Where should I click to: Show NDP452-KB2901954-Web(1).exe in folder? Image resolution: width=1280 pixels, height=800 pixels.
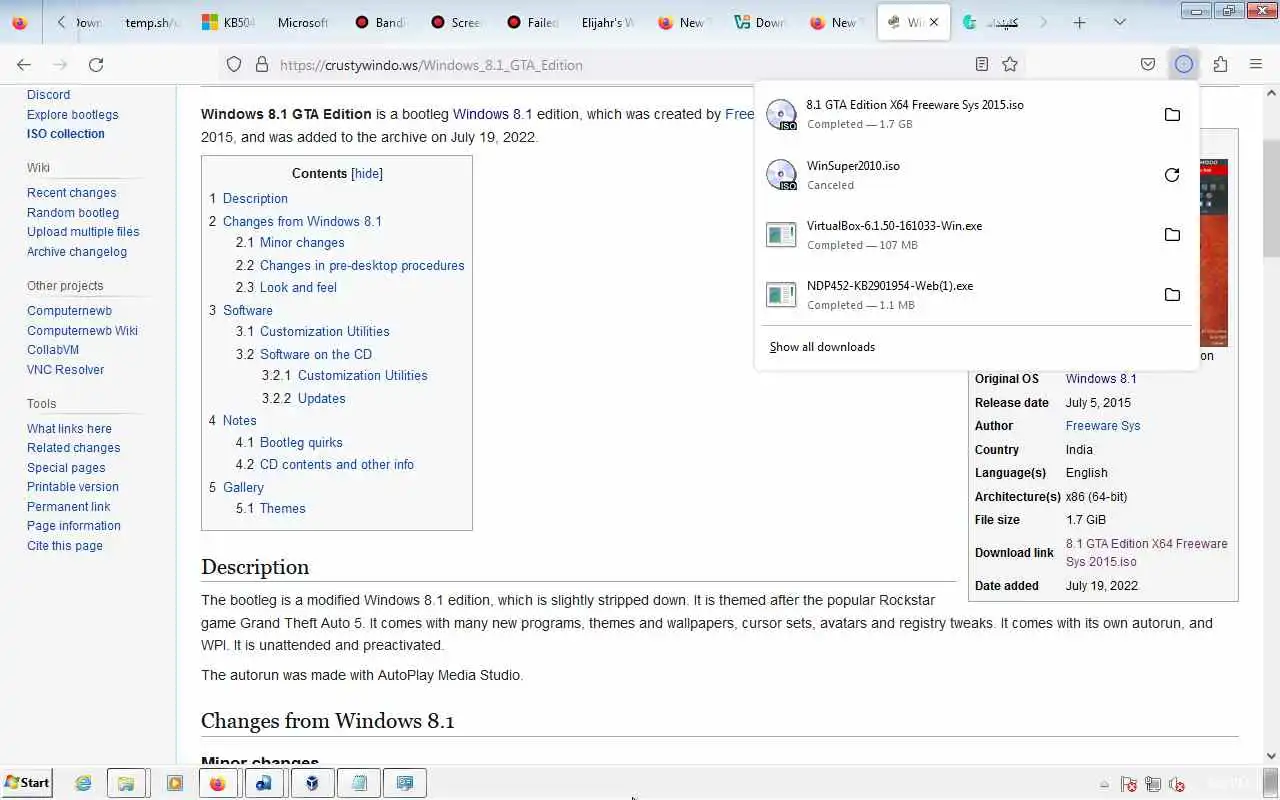pyautogui.click(x=1172, y=295)
